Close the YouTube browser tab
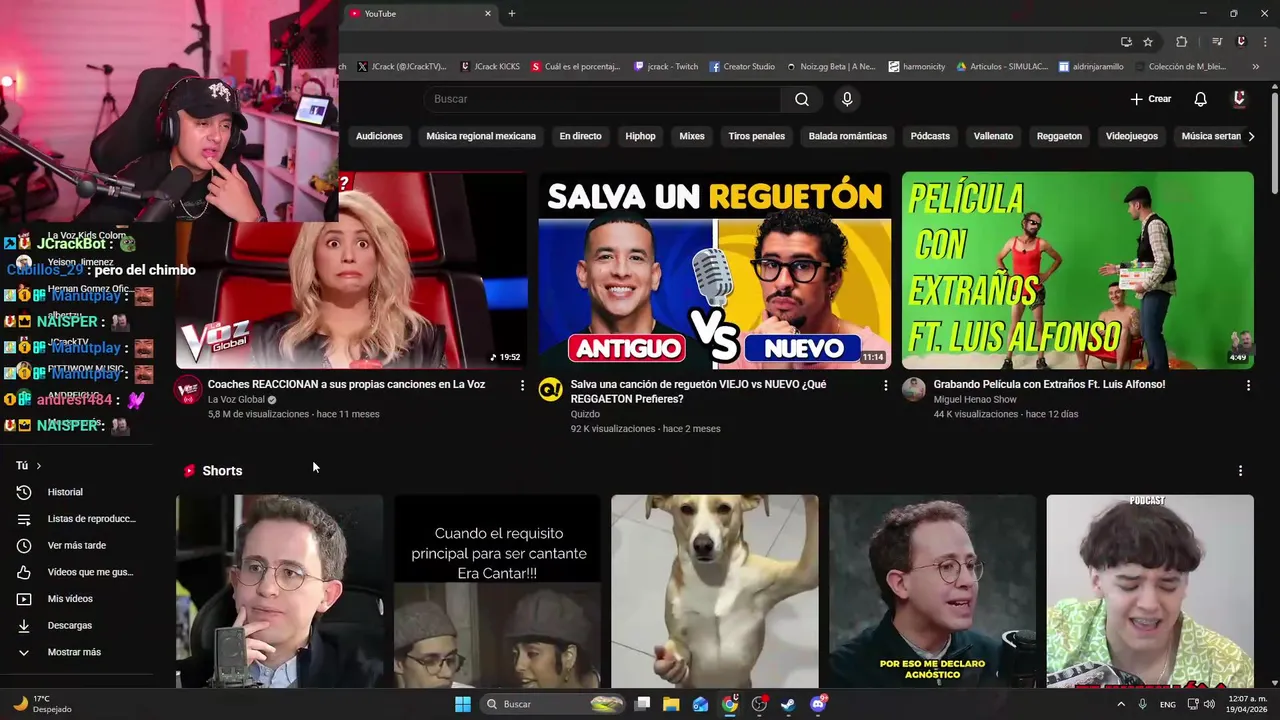This screenshot has width=1280, height=720. click(x=488, y=14)
